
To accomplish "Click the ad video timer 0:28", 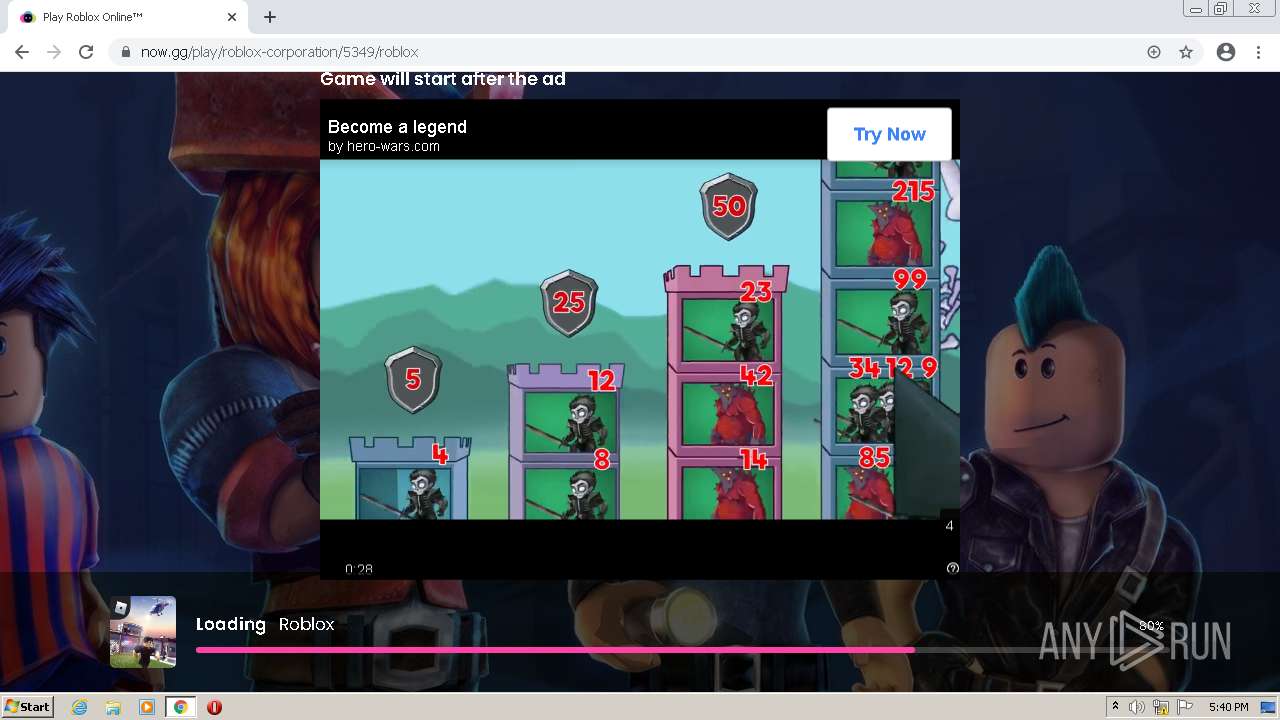I will coord(359,569).
